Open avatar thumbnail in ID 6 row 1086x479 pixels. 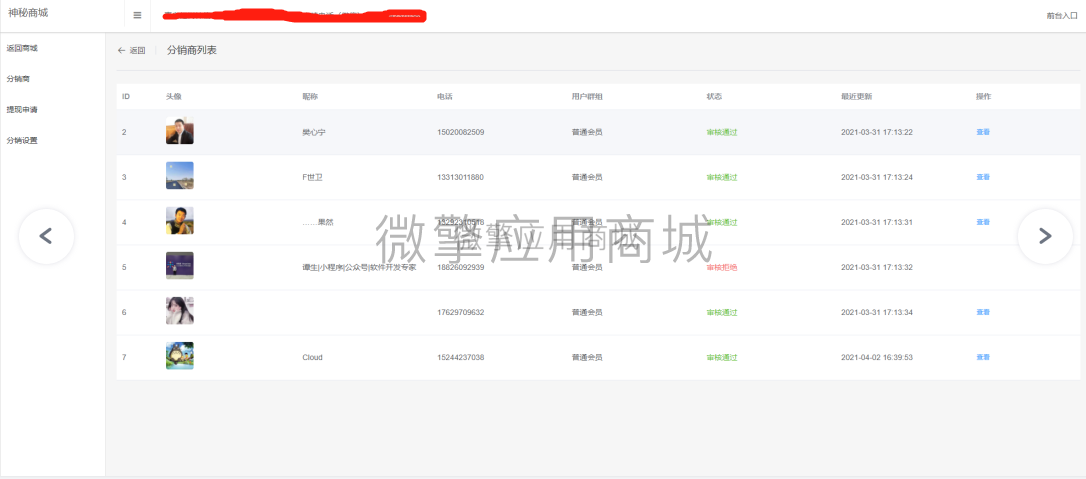pyautogui.click(x=179, y=311)
